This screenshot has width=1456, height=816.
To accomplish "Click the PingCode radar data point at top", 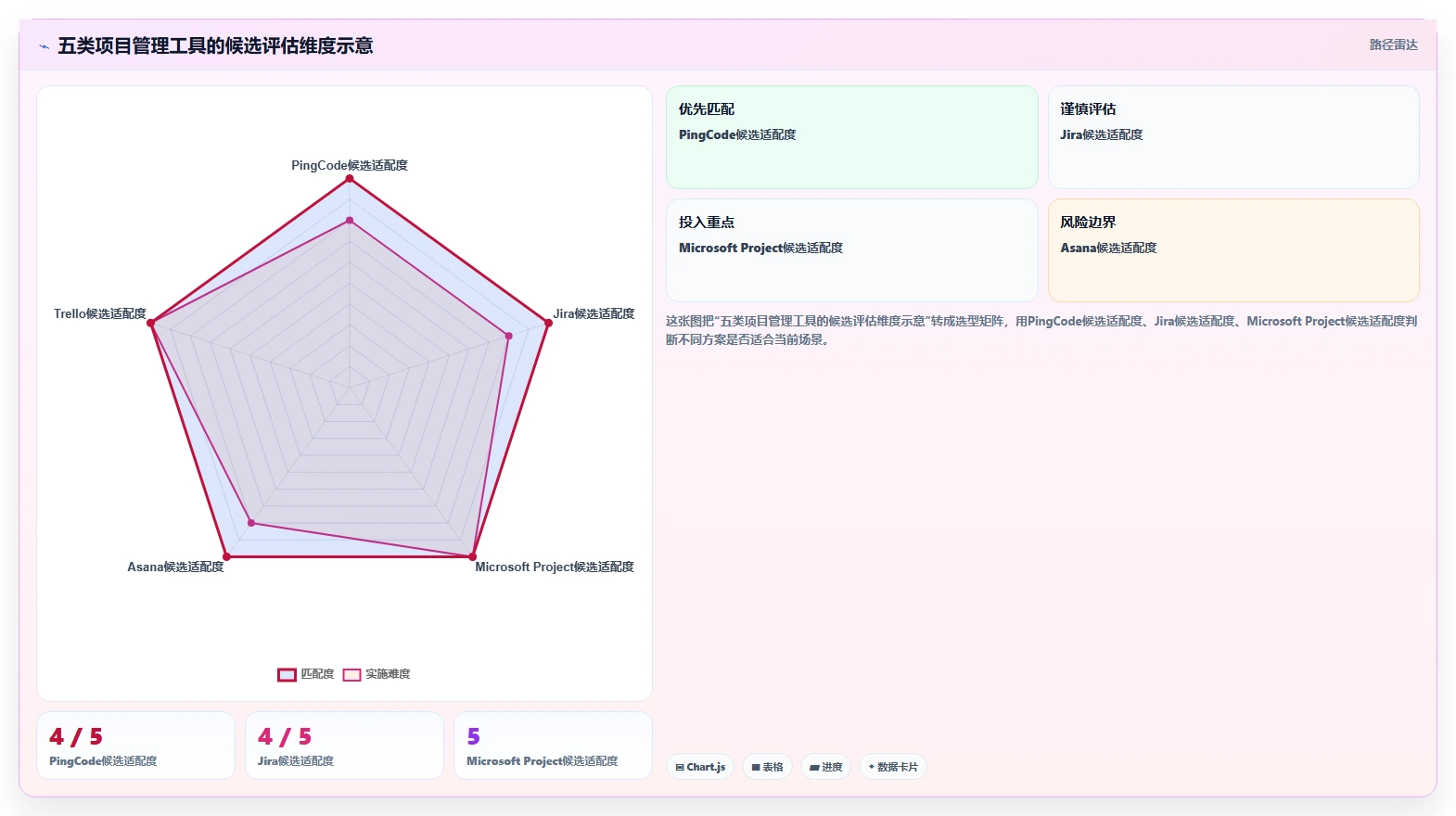I will coord(350,178).
